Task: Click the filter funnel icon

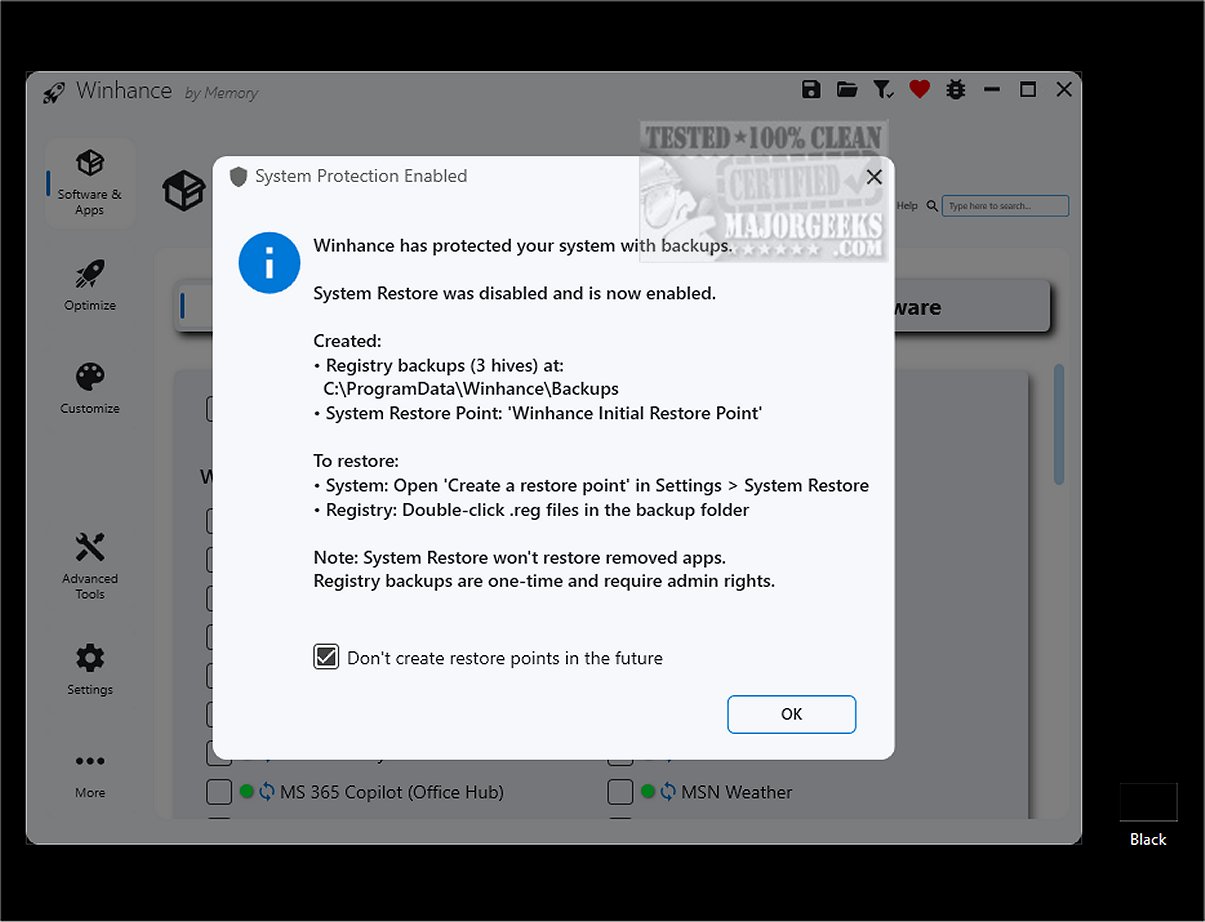Action: point(883,90)
